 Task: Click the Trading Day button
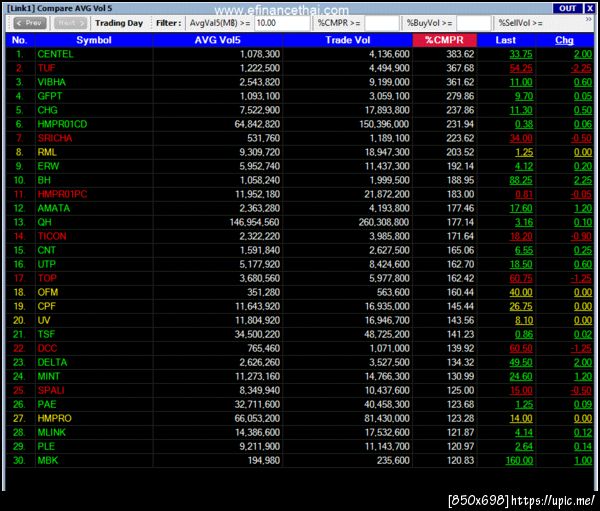click(119, 23)
